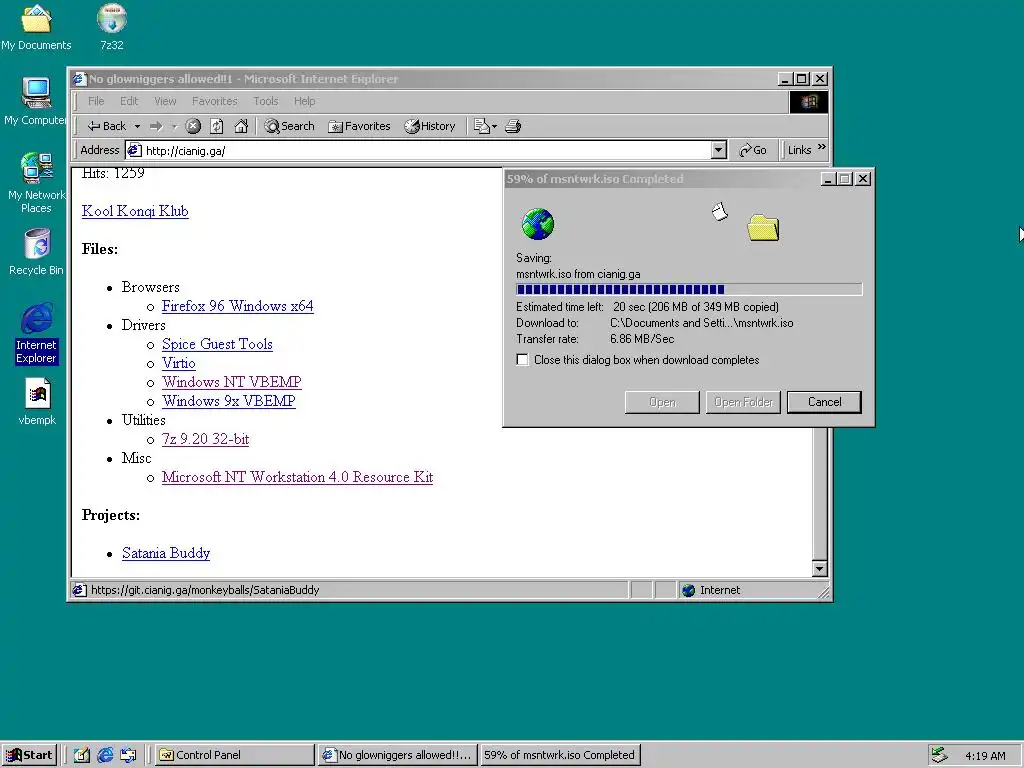This screenshot has height=768, width=1024.
Task: Go back with the Back button
Action: [107, 126]
